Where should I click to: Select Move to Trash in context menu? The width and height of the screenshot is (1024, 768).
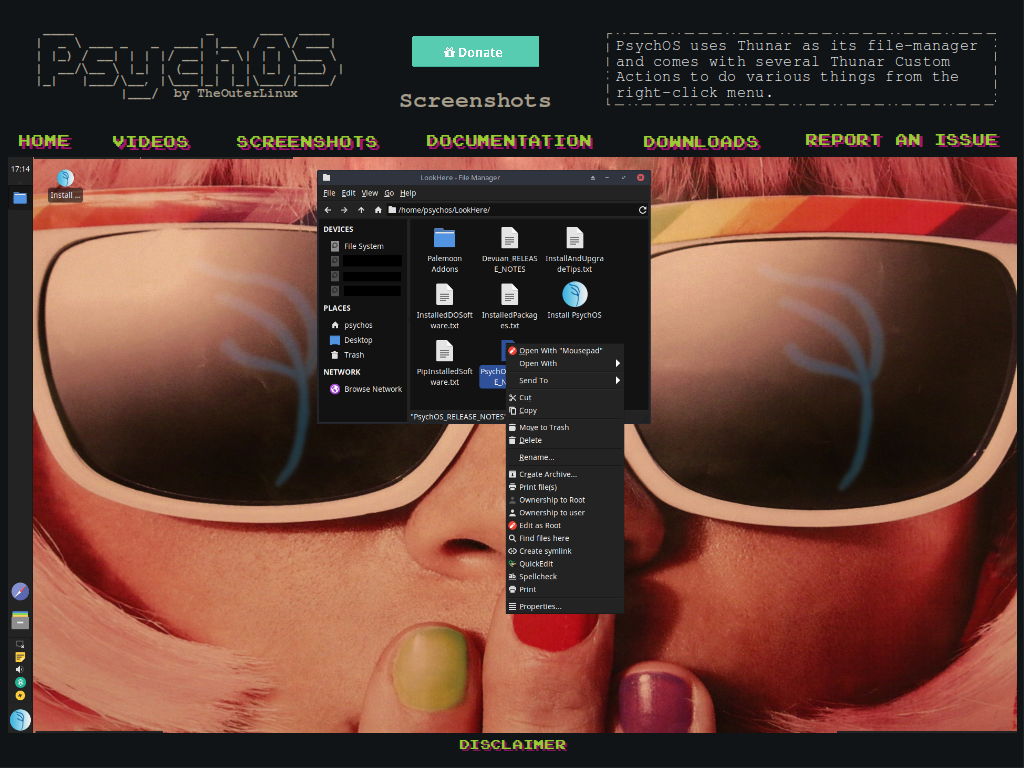tap(565, 428)
